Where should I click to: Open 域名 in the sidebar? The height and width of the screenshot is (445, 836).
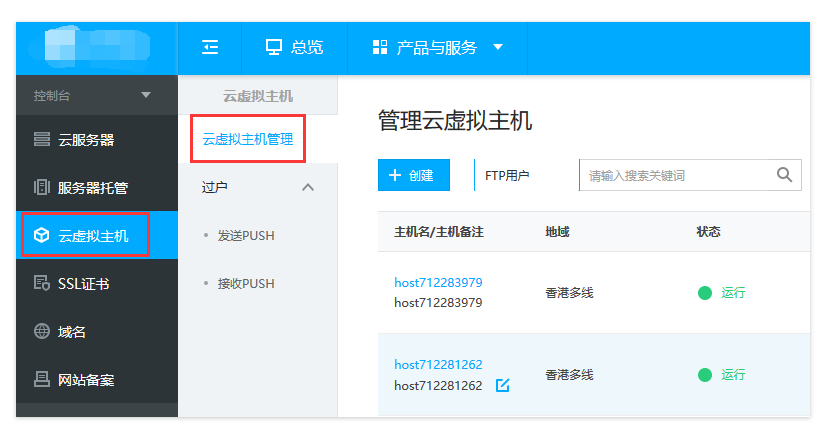[97, 331]
